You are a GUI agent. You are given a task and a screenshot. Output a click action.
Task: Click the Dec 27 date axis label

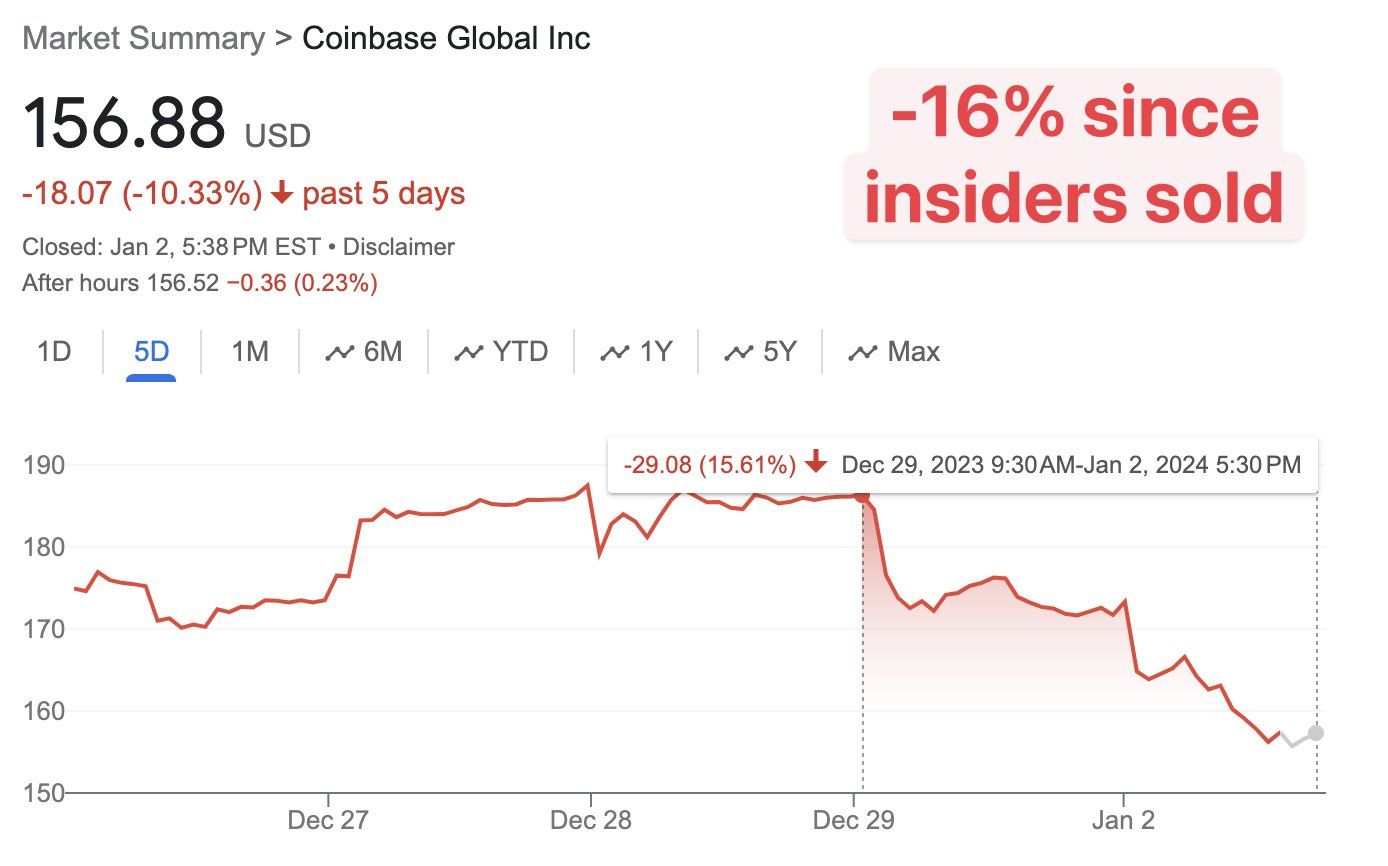tap(328, 821)
